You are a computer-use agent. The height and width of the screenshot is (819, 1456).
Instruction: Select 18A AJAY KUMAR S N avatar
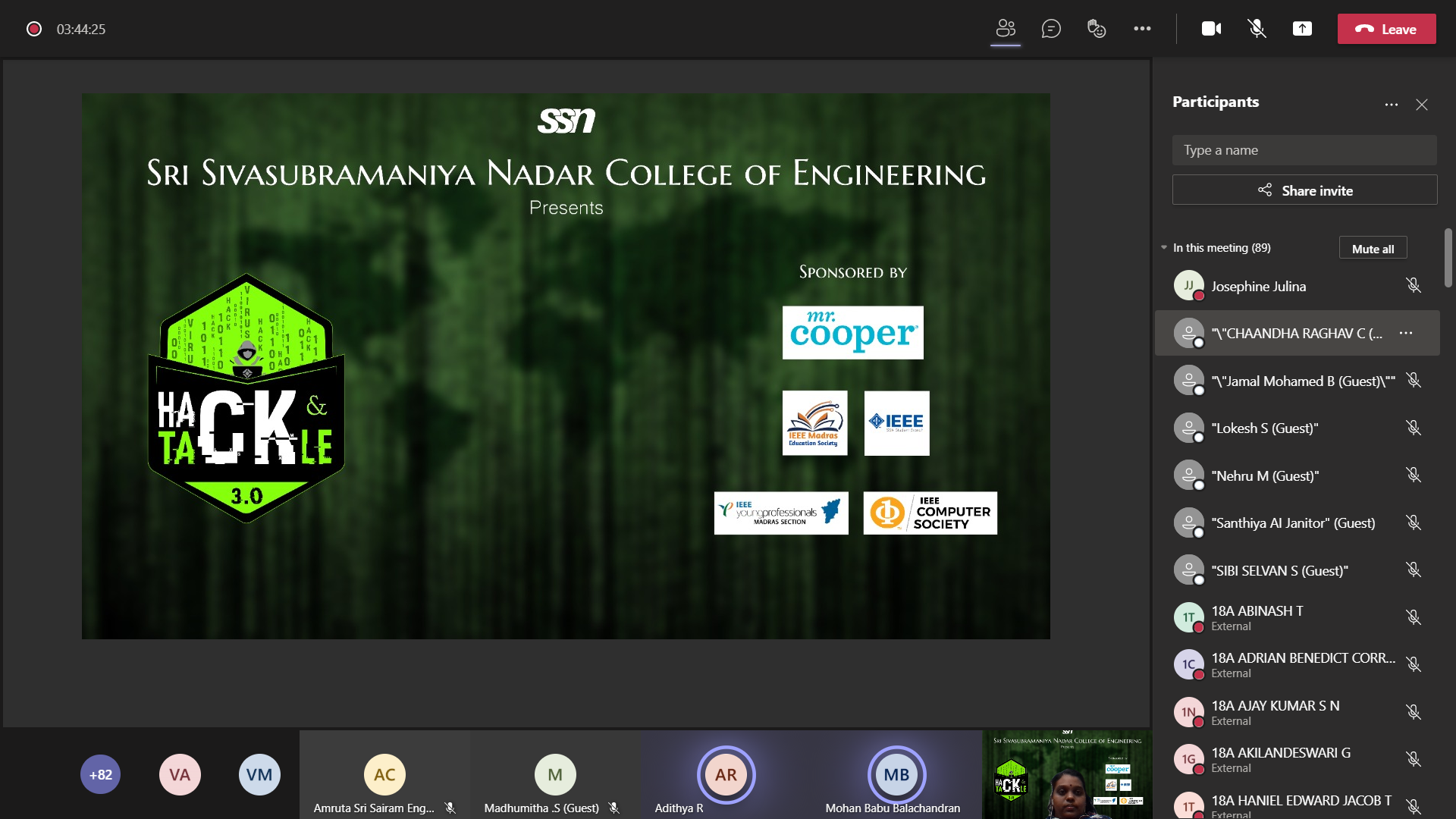(x=1189, y=713)
